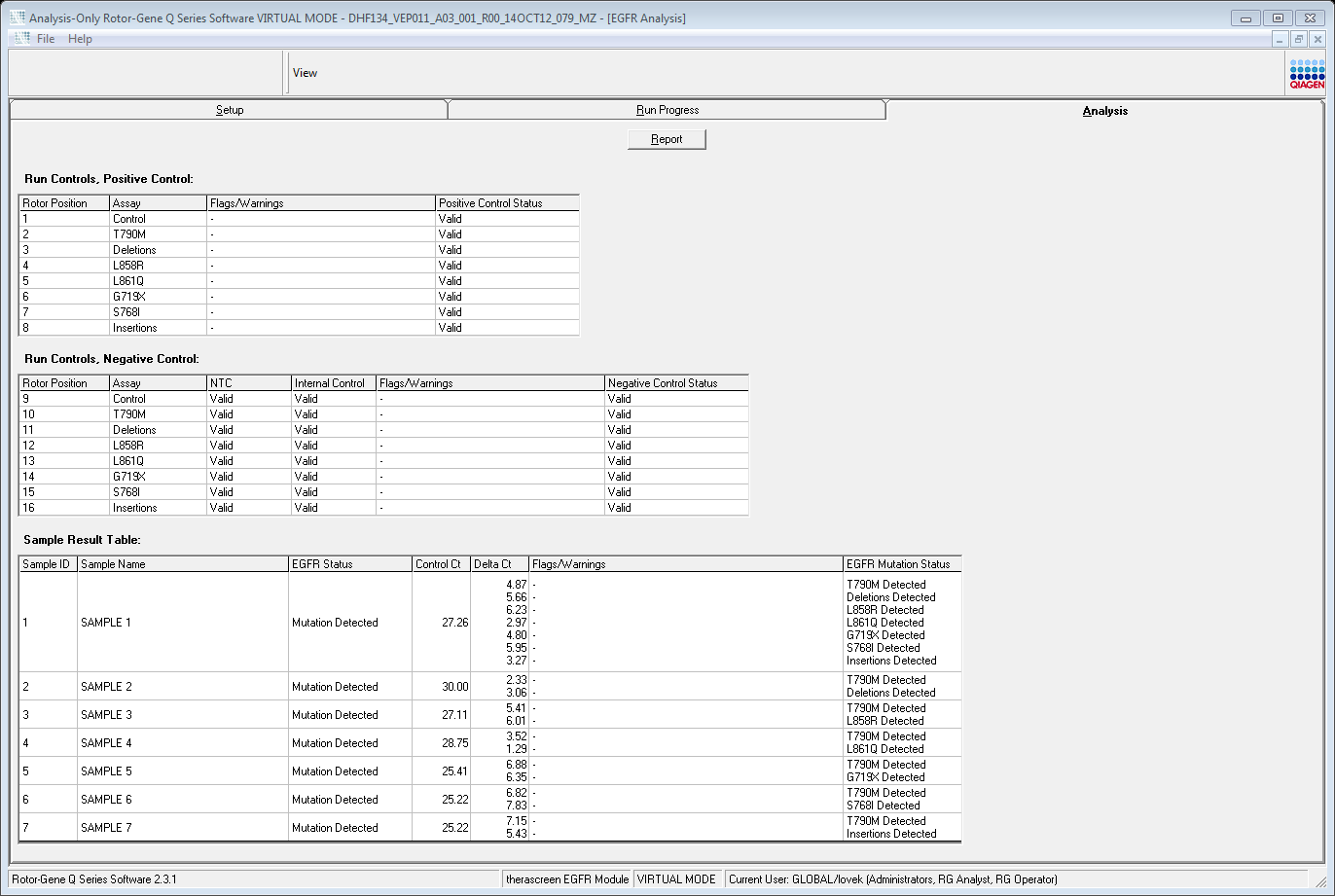
Task: Select the SAMPLE 5 name cell
Action: click(x=183, y=771)
